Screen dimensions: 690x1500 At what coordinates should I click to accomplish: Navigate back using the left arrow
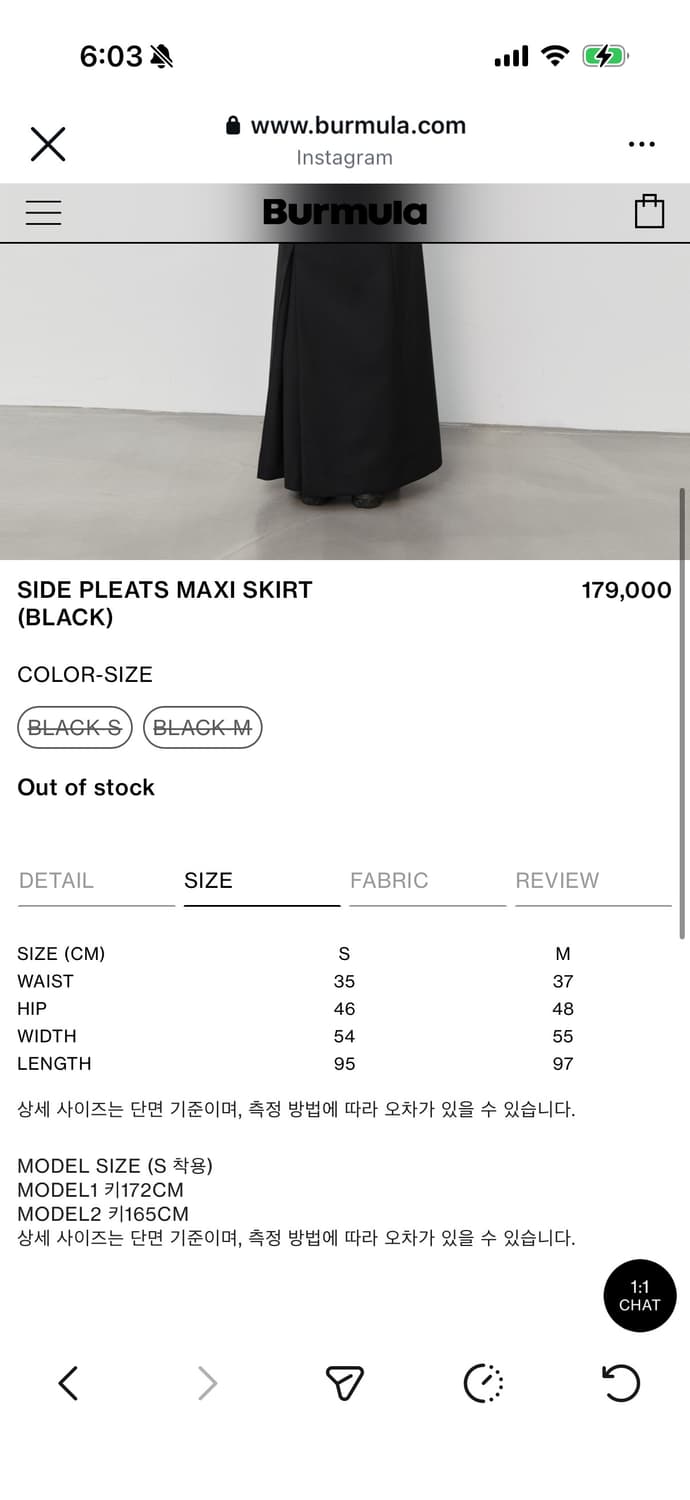pyautogui.click(x=68, y=1383)
